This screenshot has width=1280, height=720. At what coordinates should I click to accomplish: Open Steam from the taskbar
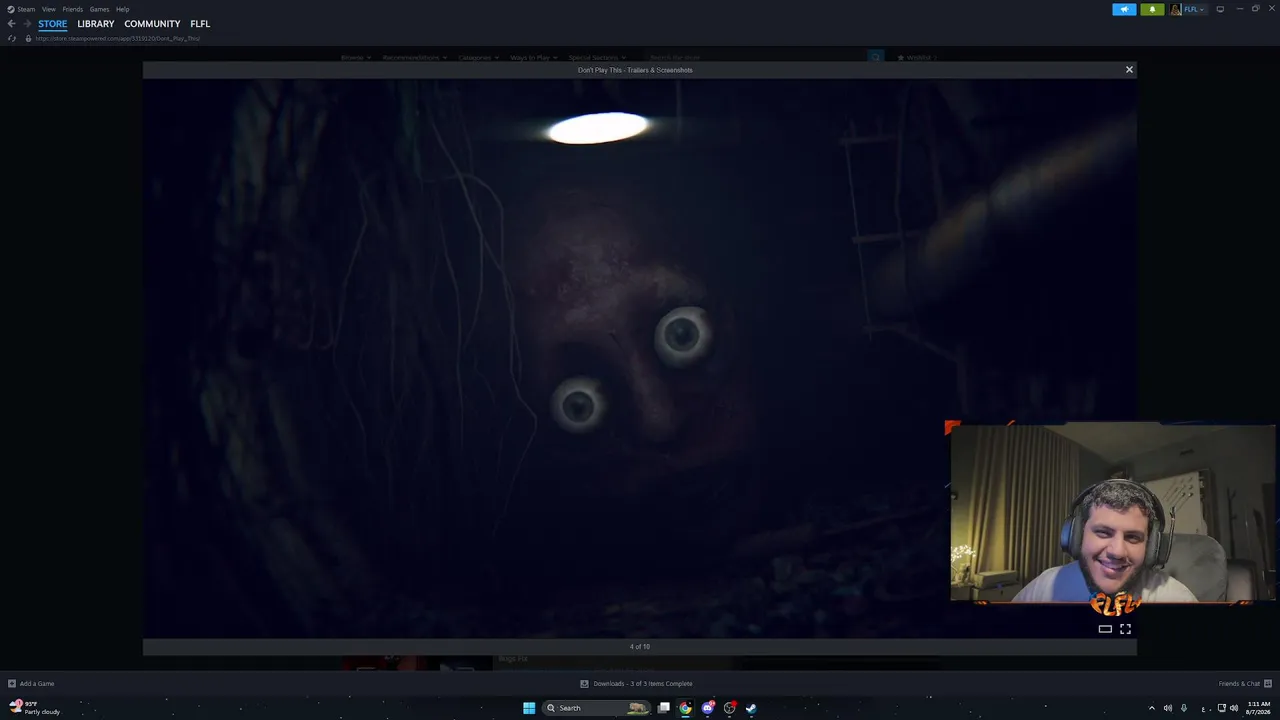751,708
